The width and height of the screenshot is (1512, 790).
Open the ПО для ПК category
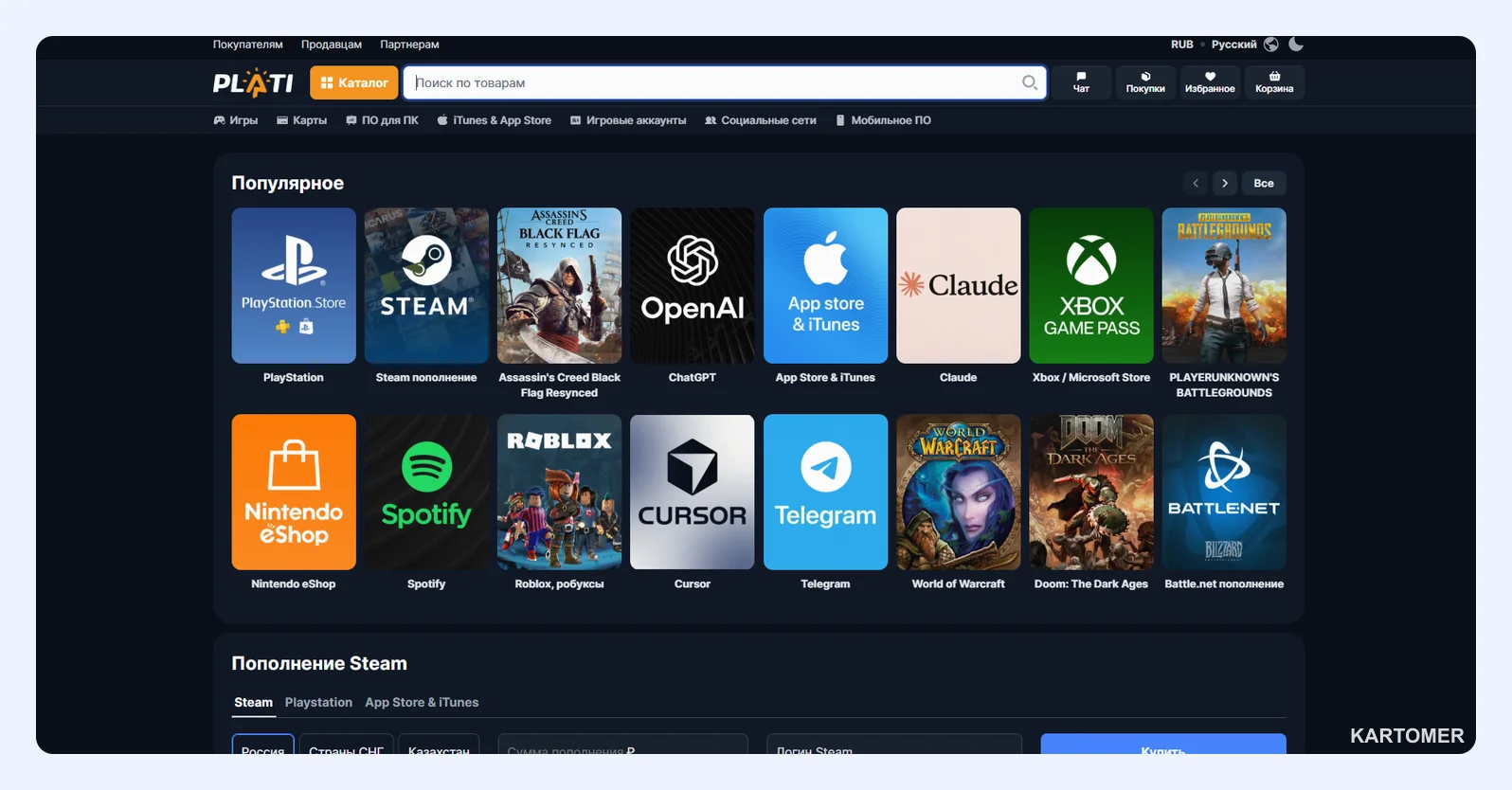382,120
